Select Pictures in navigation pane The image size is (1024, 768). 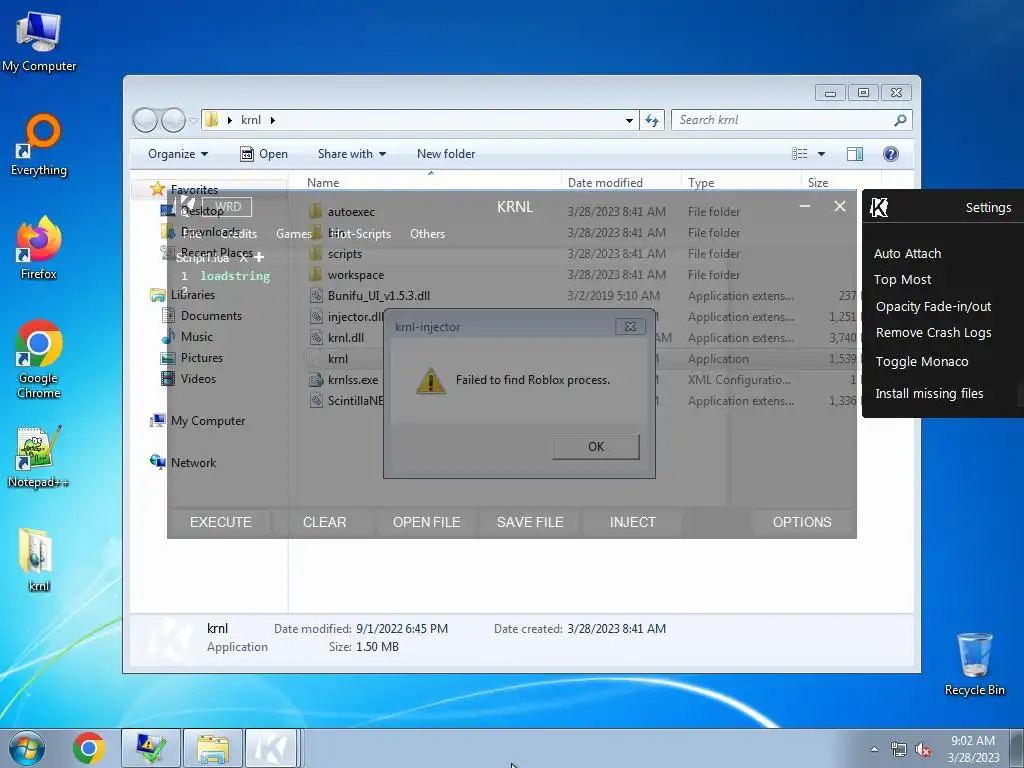tap(201, 358)
